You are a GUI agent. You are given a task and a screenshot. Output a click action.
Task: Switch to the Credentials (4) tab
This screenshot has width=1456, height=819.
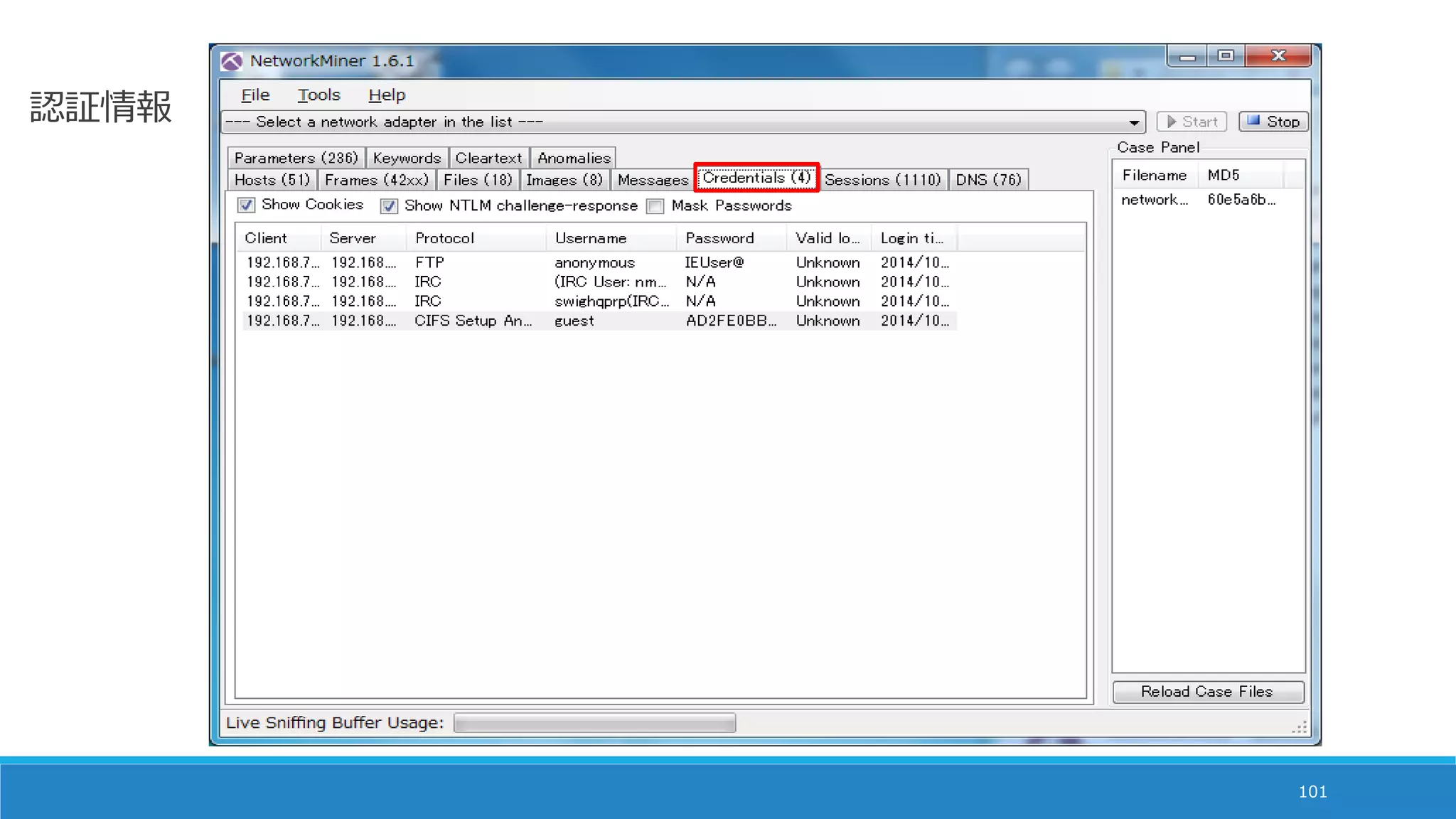pyautogui.click(x=756, y=178)
